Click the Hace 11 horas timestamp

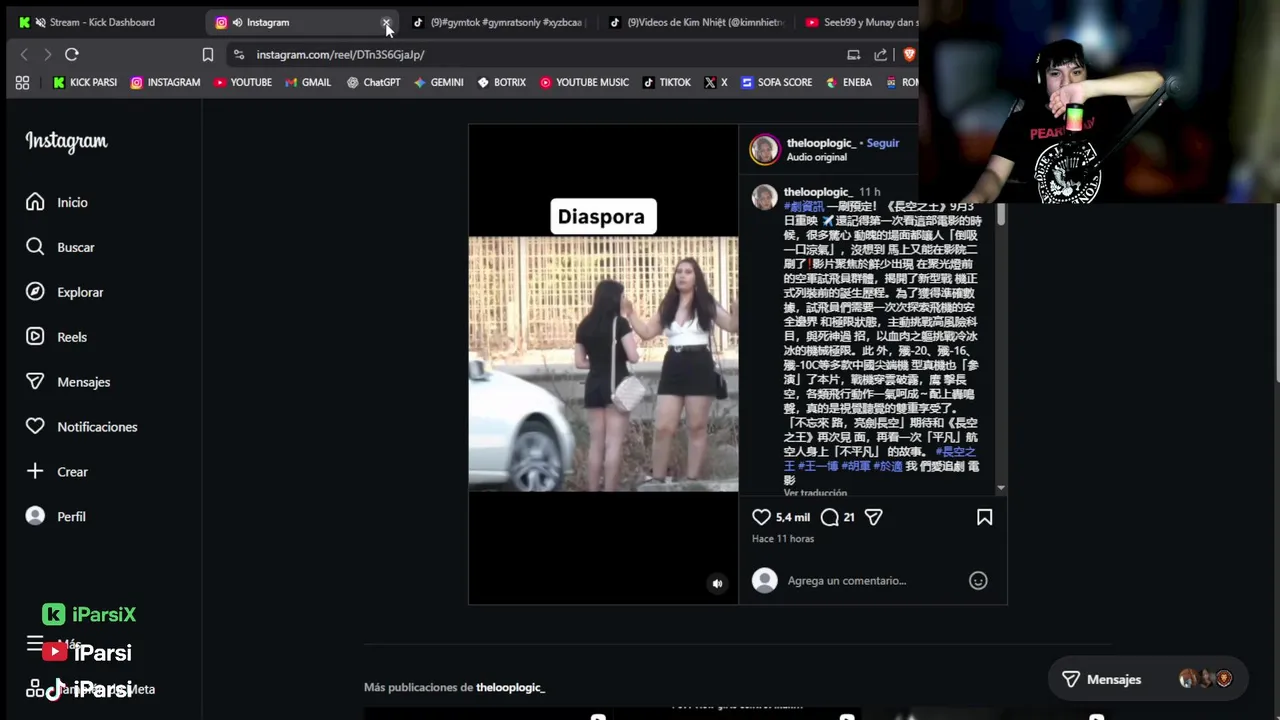coord(783,539)
